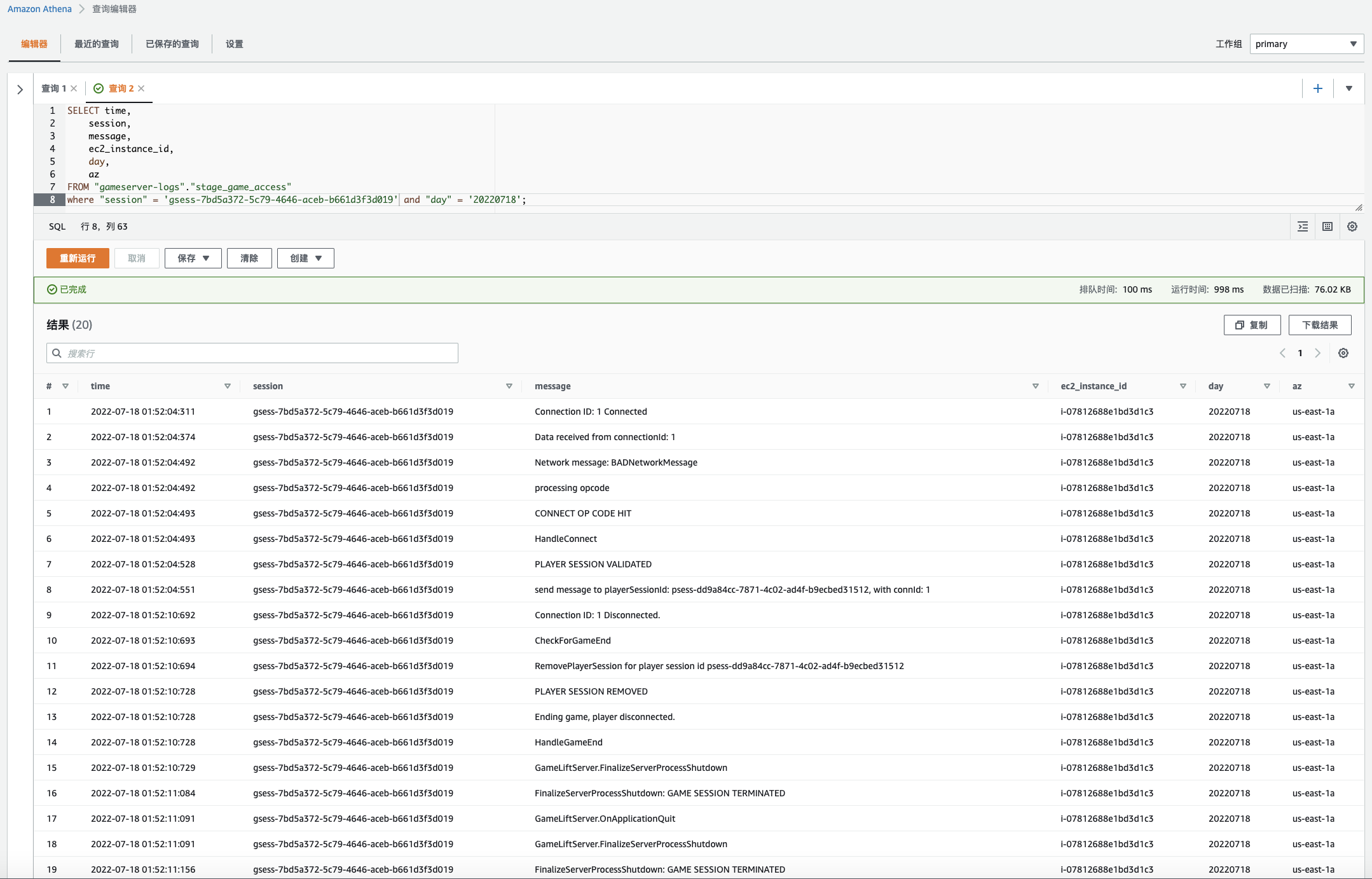1372x879 pixels.
Task: Open the results table settings gear
Action: tap(1343, 353)
